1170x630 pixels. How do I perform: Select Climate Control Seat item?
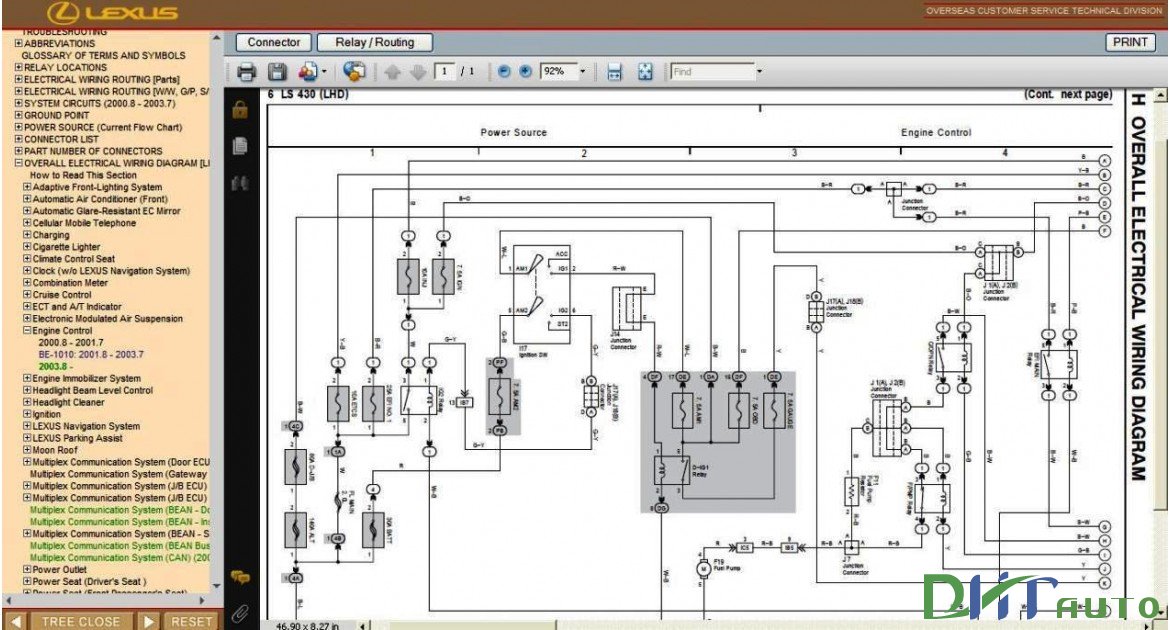(74, 258)
